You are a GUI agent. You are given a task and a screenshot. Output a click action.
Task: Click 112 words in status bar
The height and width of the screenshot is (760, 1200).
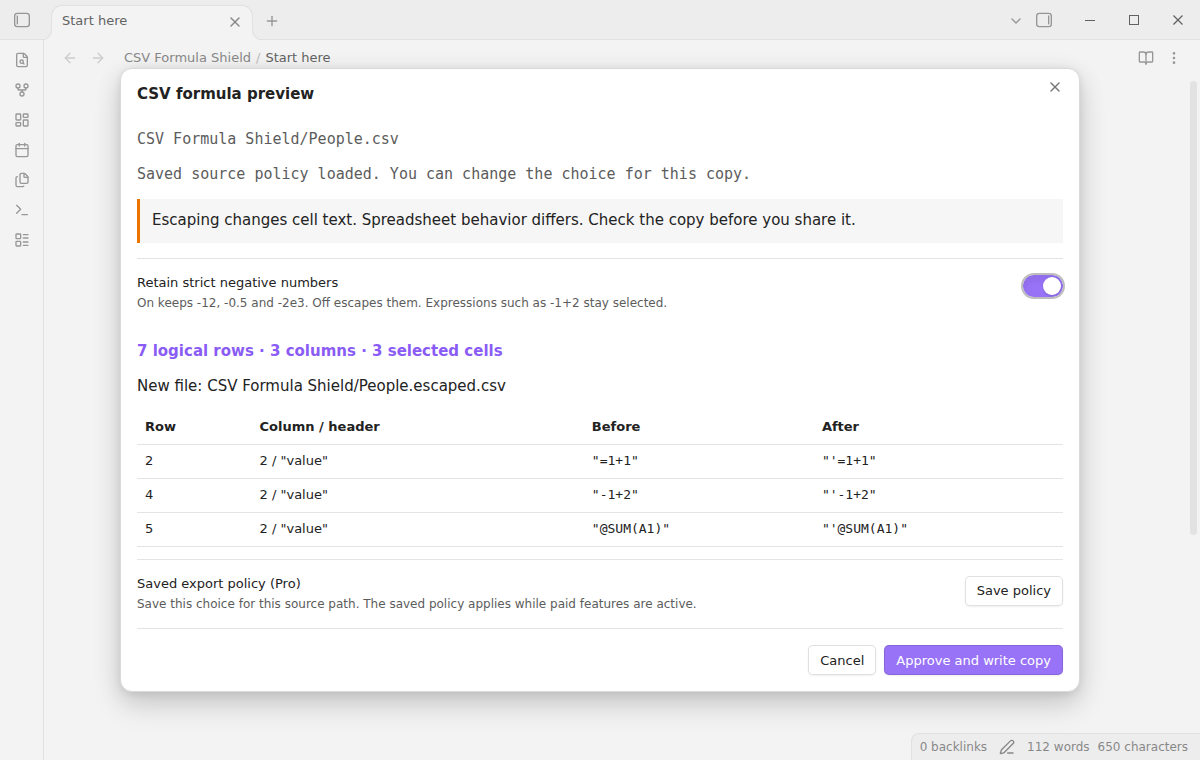point(1058,747)
